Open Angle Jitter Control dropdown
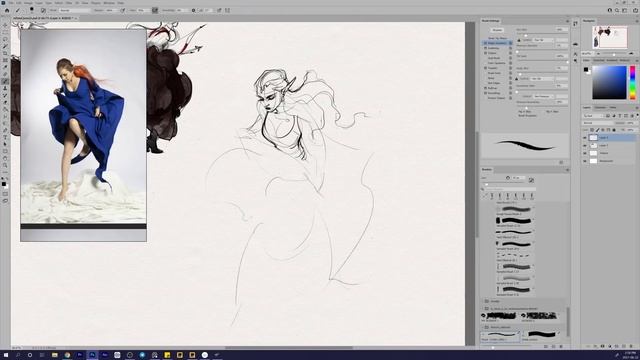640x360 pixels. [542, 78]
